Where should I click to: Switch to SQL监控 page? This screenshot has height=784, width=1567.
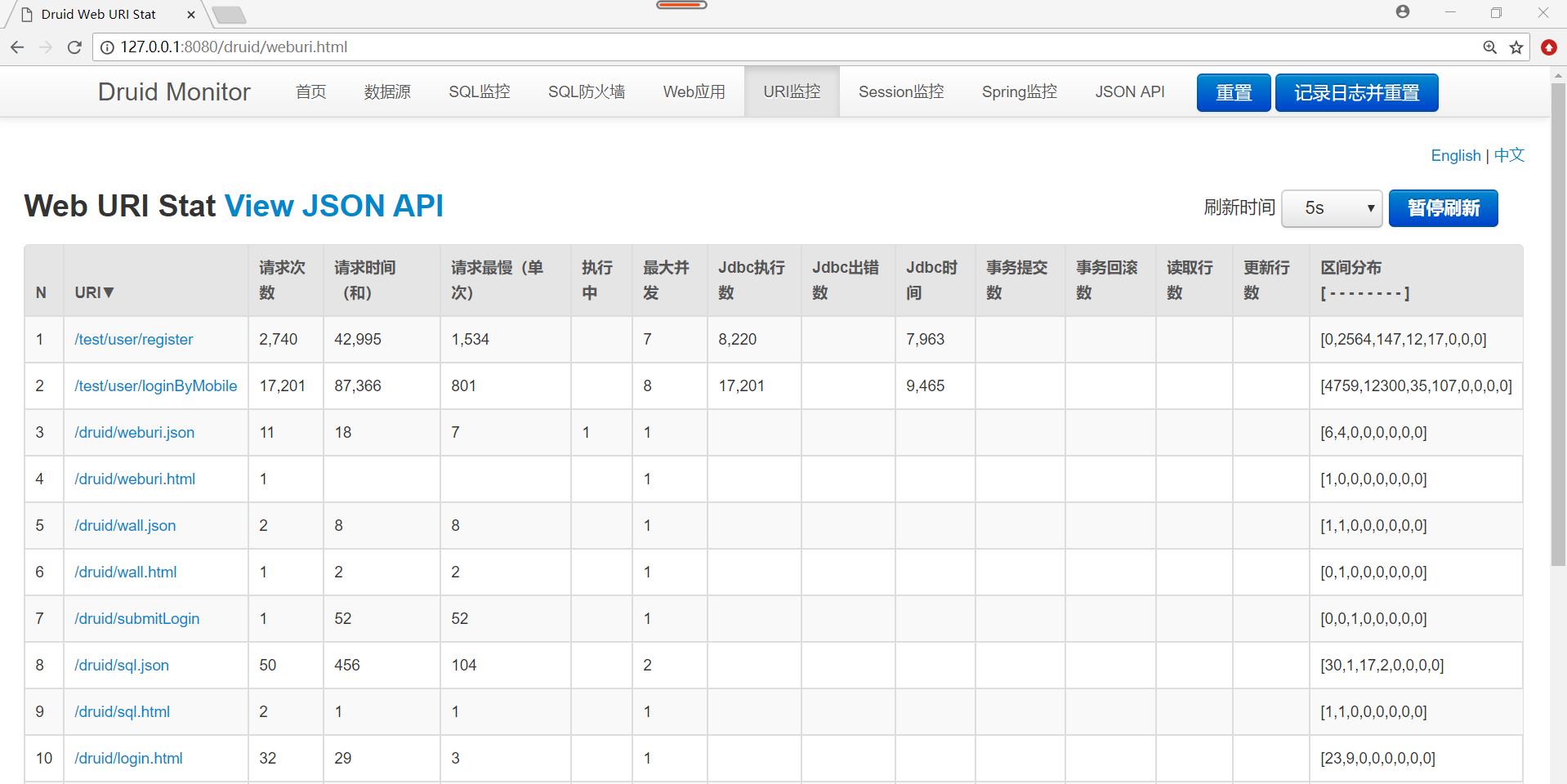(480, 92)
